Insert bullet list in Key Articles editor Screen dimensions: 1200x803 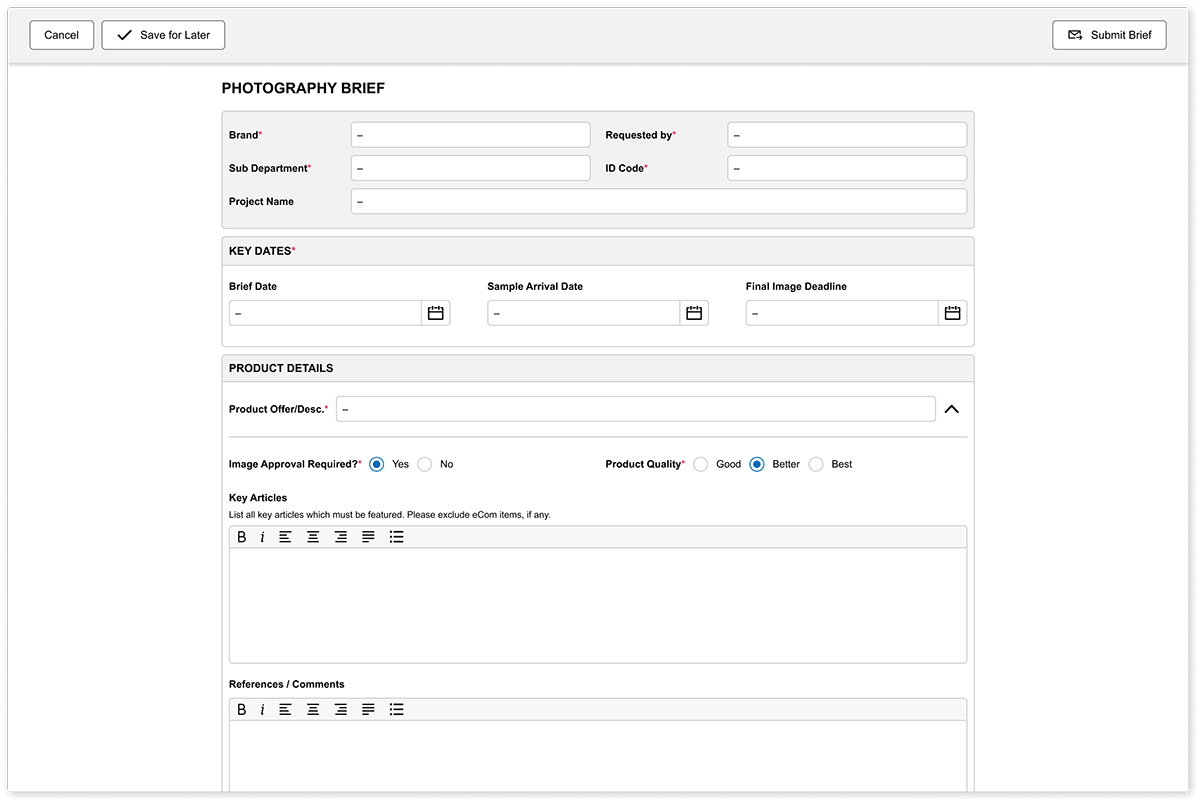point(397,537)
